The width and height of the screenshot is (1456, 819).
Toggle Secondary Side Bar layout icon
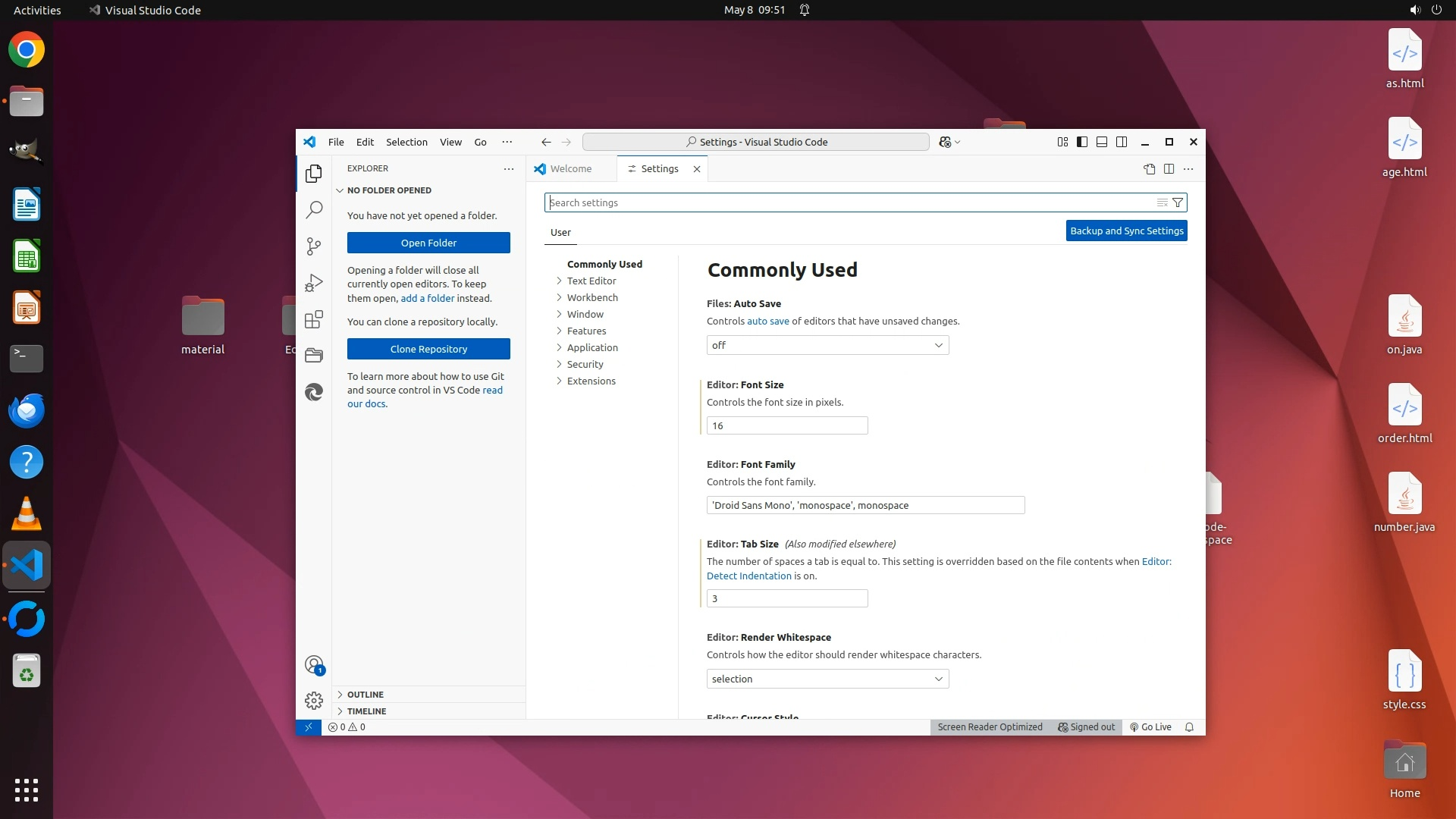point(1122,142)
